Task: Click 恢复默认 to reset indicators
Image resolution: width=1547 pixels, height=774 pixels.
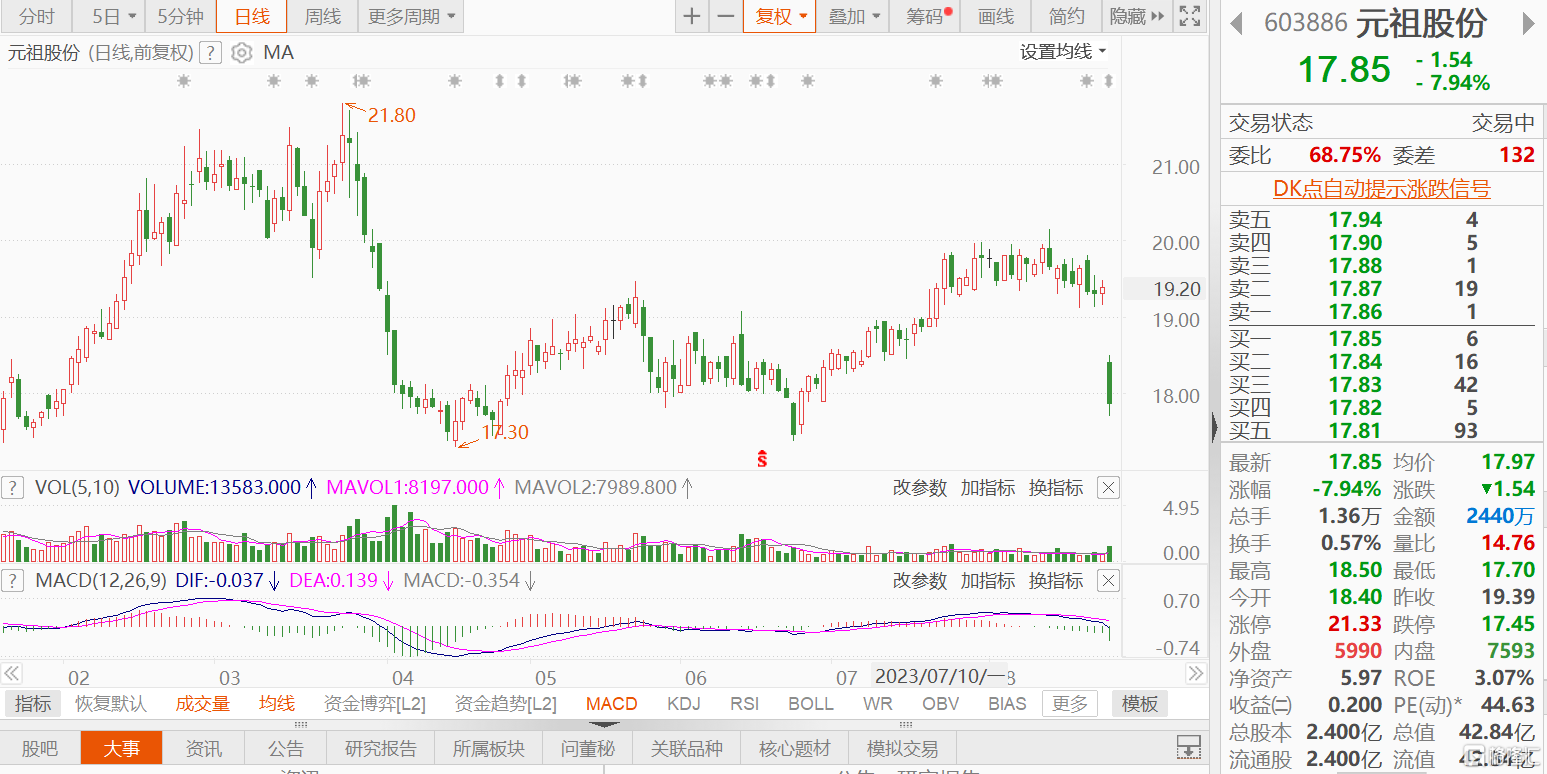Action: (x=111, y=703)
